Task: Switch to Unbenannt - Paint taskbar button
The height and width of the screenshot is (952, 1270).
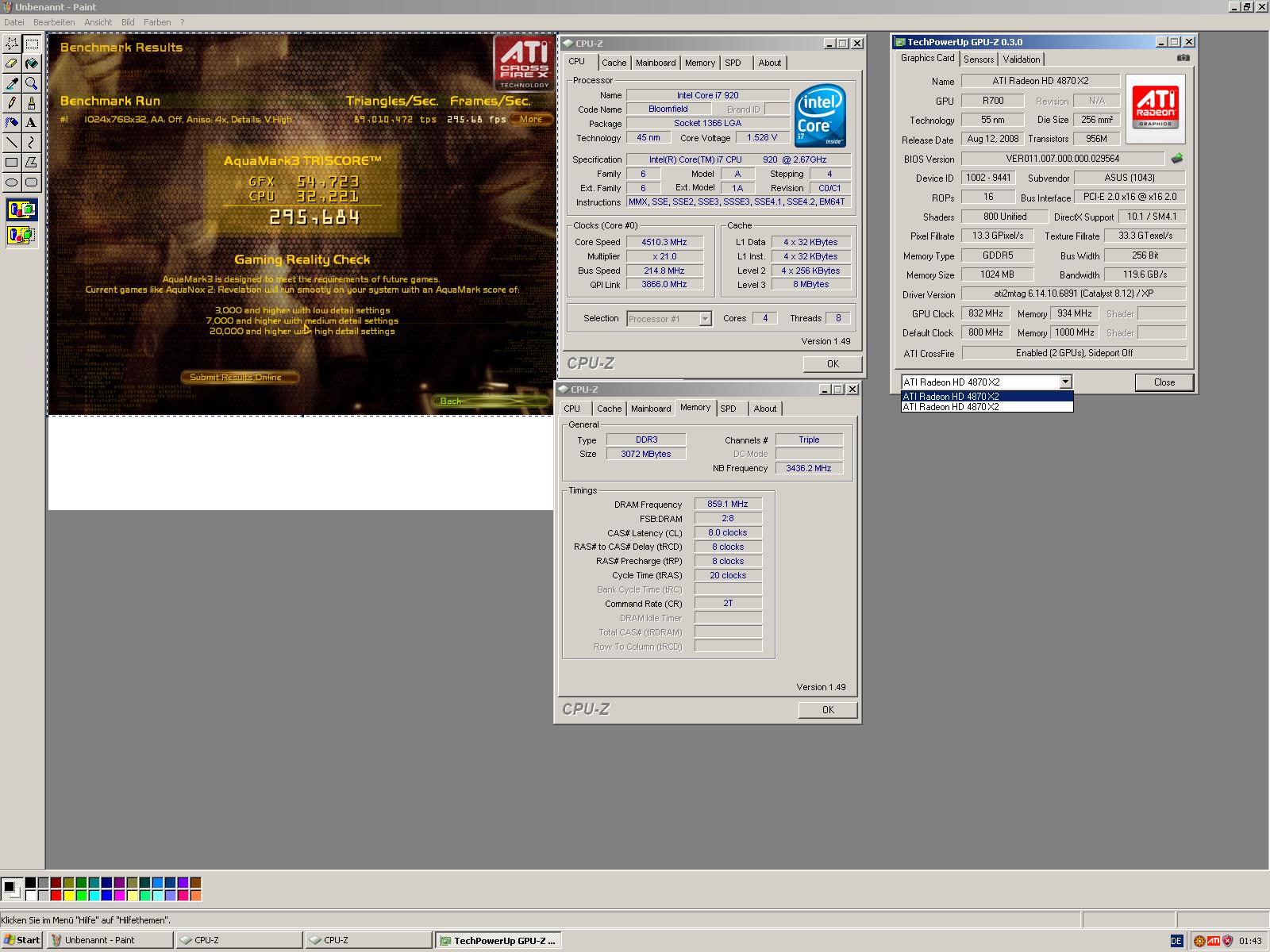Action: pos(110,940)
